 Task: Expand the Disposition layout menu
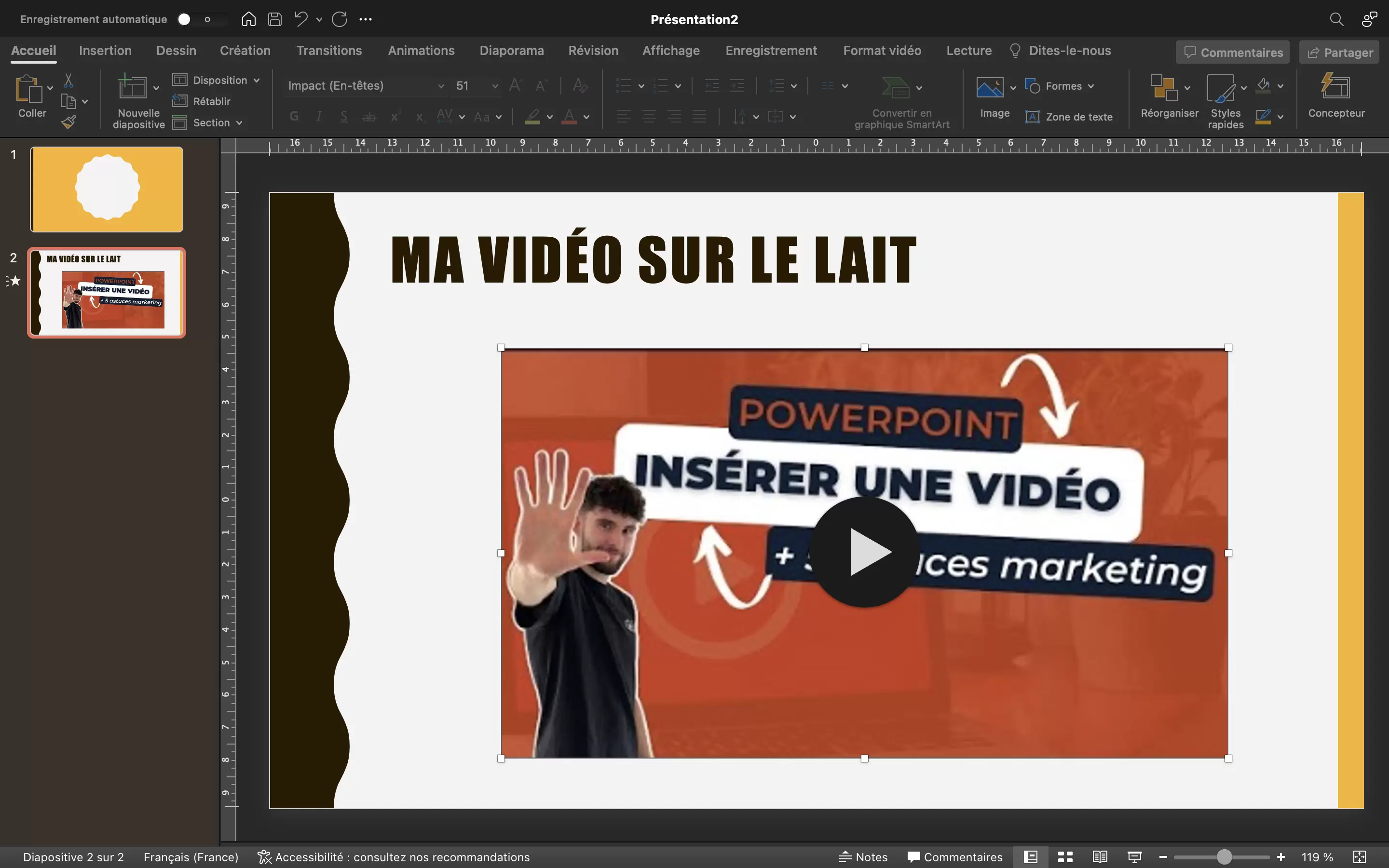pos(217,80)
